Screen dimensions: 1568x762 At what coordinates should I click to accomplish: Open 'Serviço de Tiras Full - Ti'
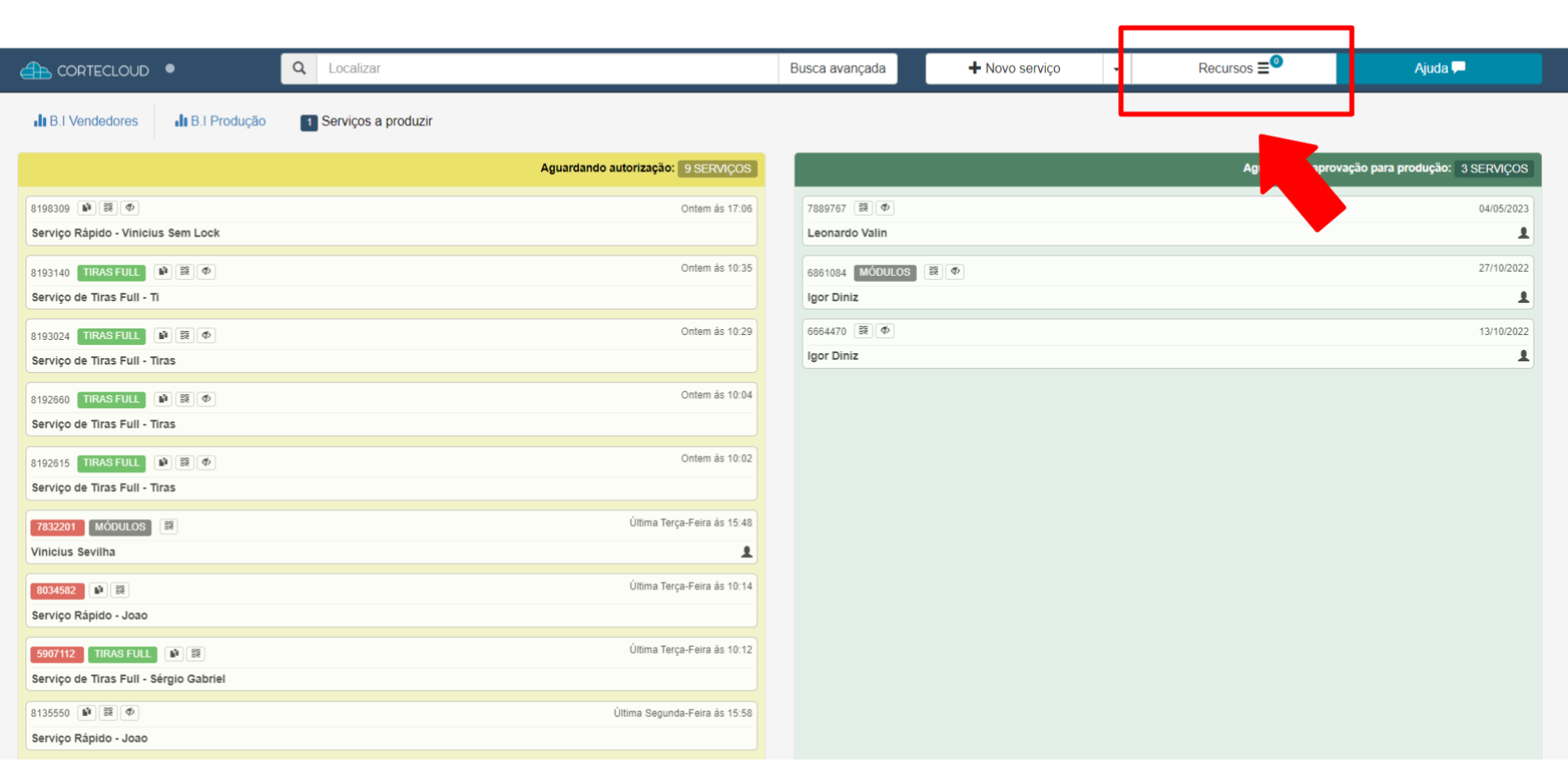95,297
